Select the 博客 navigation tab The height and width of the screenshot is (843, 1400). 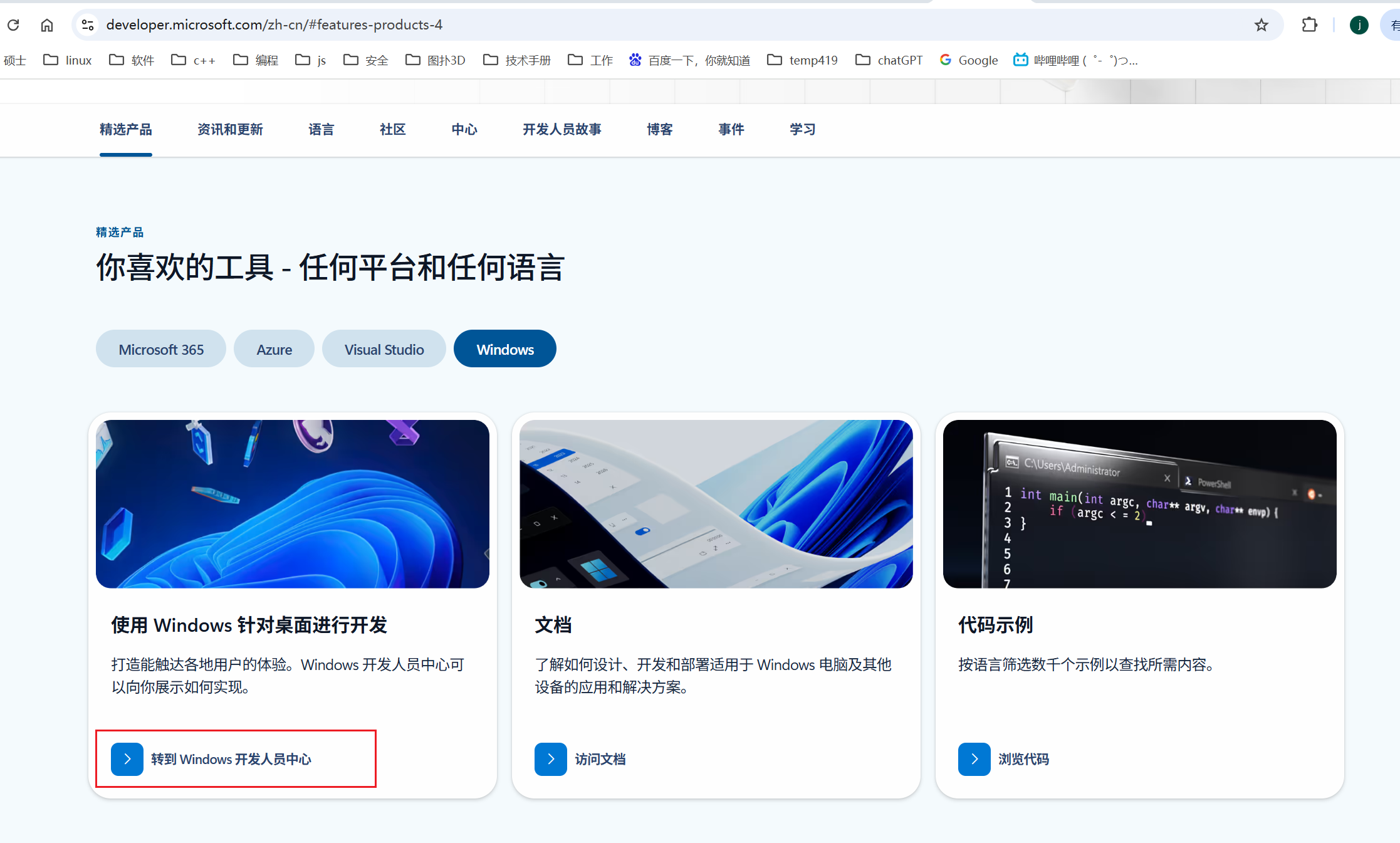click(x=660, y=130)
